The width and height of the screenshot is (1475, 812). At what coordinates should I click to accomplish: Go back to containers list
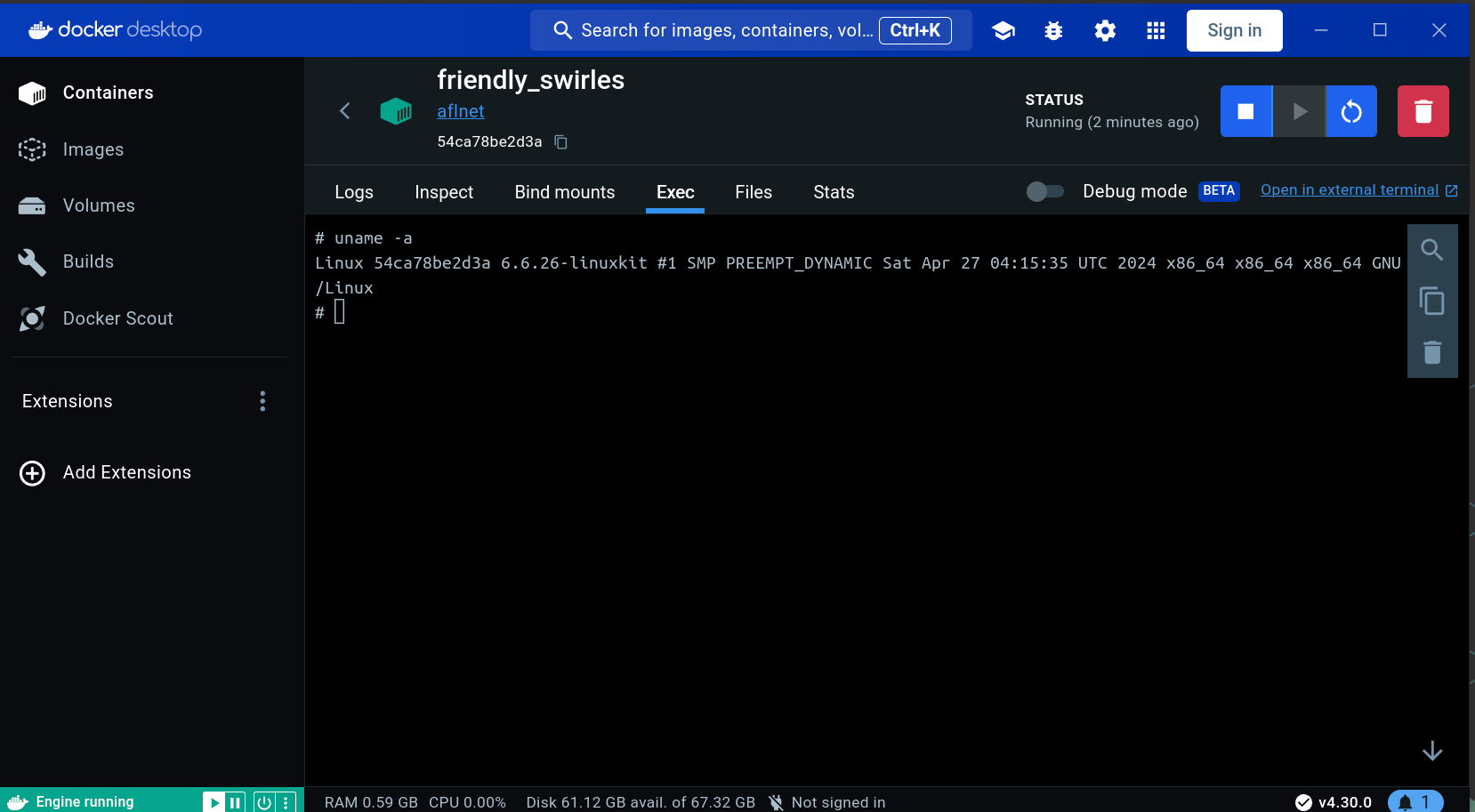pos(345,111)
